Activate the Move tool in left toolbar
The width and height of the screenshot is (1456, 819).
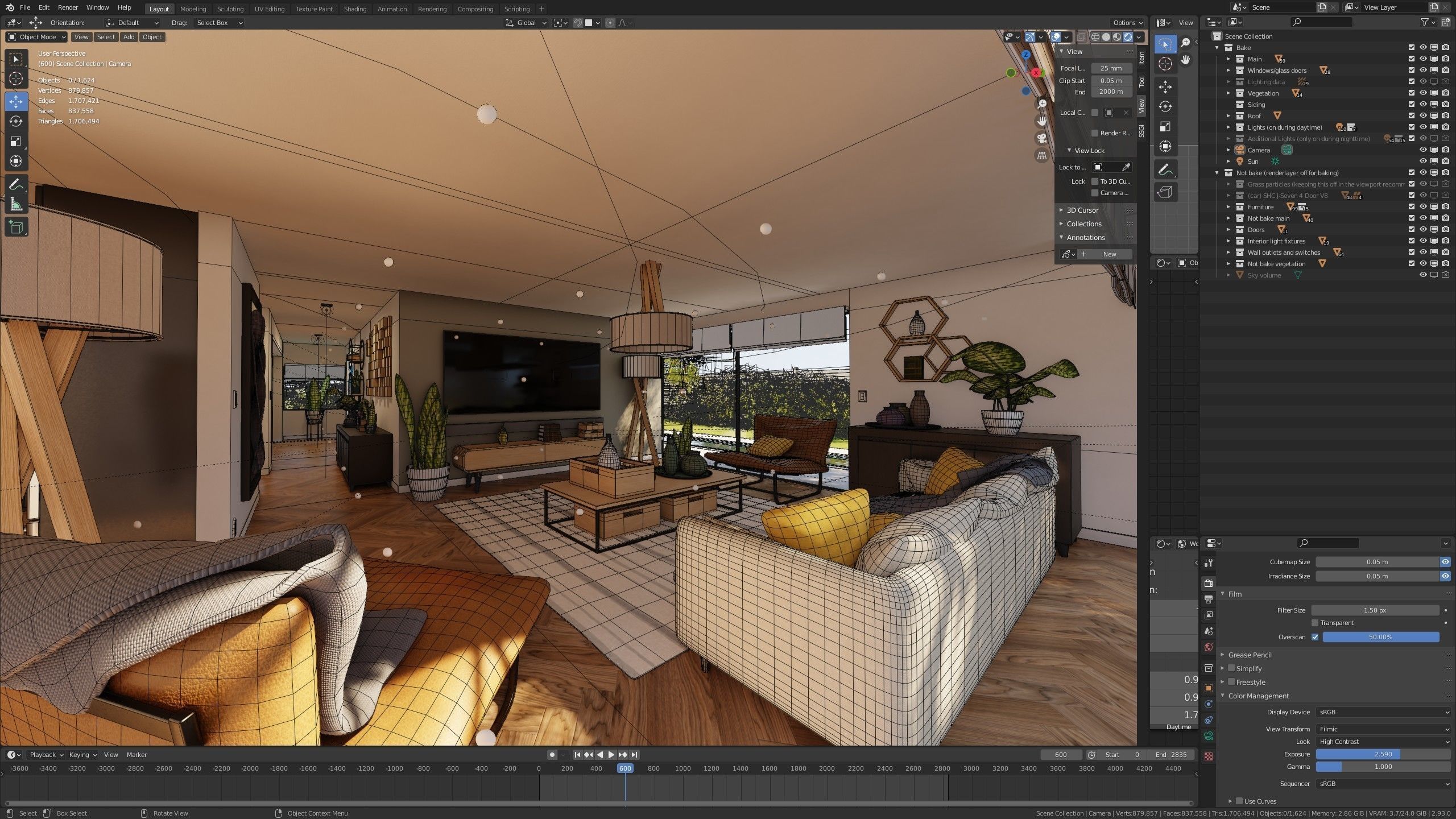(16, 101)
